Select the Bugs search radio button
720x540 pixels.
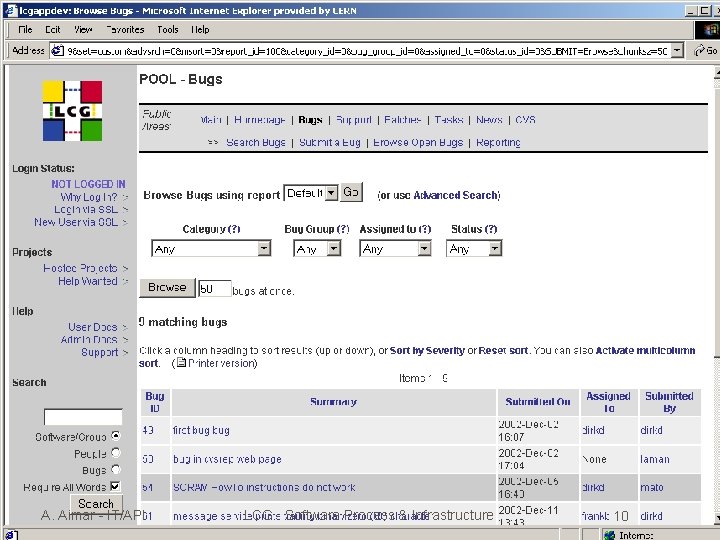coord(116,469)
